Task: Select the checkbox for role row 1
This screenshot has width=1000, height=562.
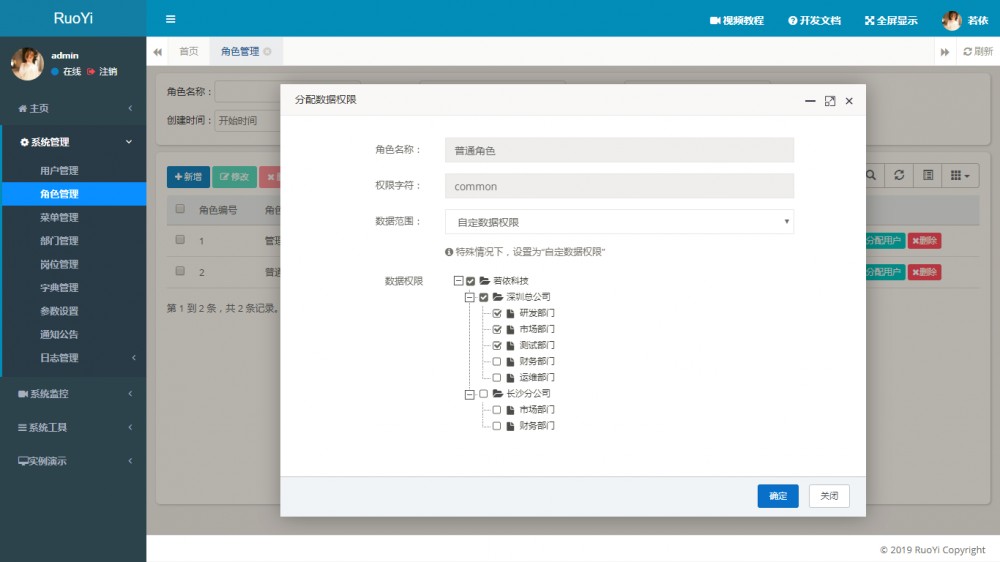Action: click(x=180, y=240)
